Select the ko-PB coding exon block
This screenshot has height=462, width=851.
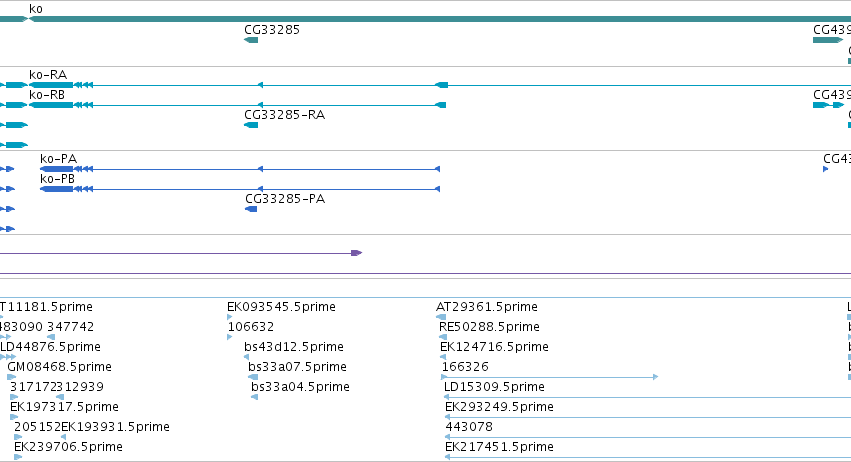tap(56, 189)
